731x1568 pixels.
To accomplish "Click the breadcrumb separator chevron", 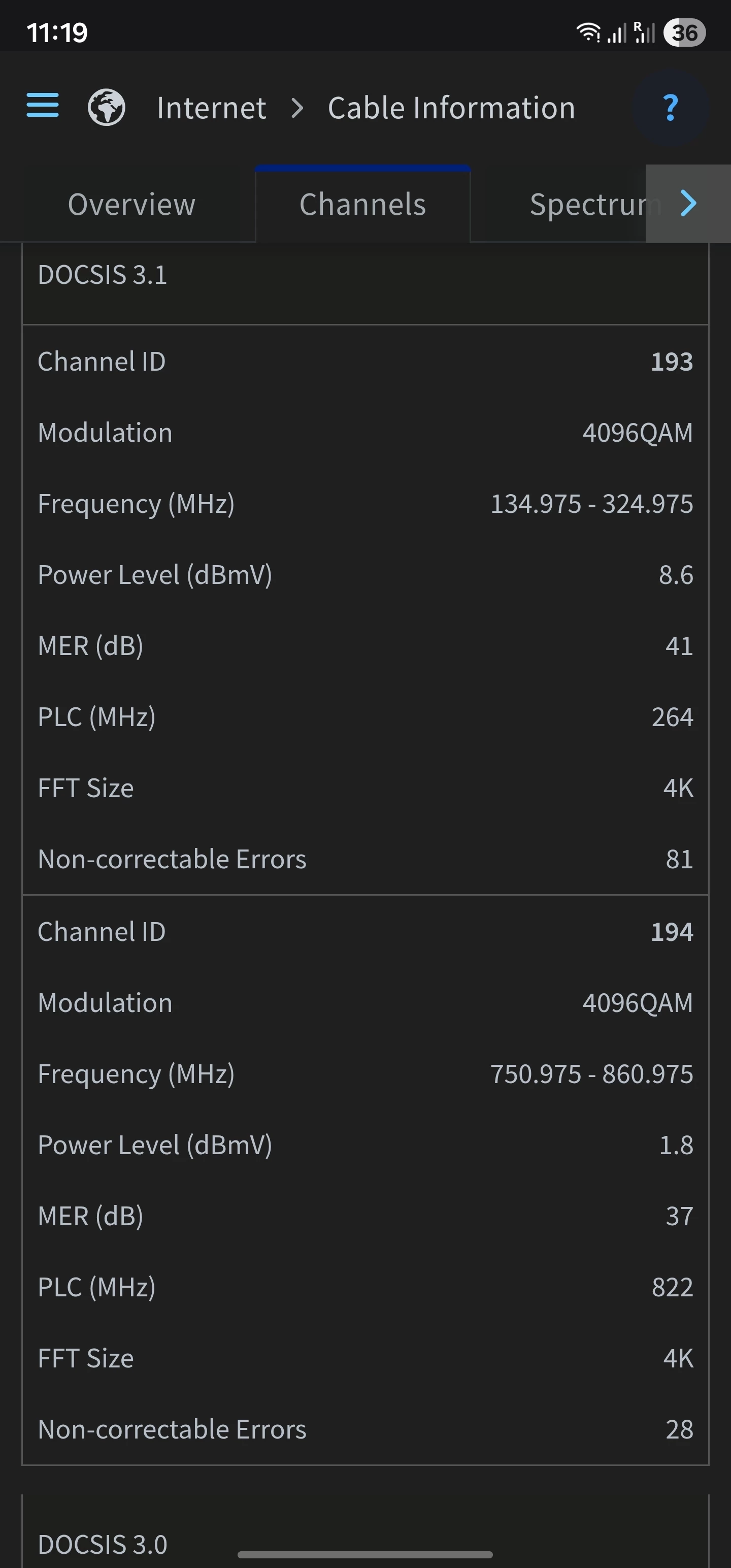I will [297, 108].
